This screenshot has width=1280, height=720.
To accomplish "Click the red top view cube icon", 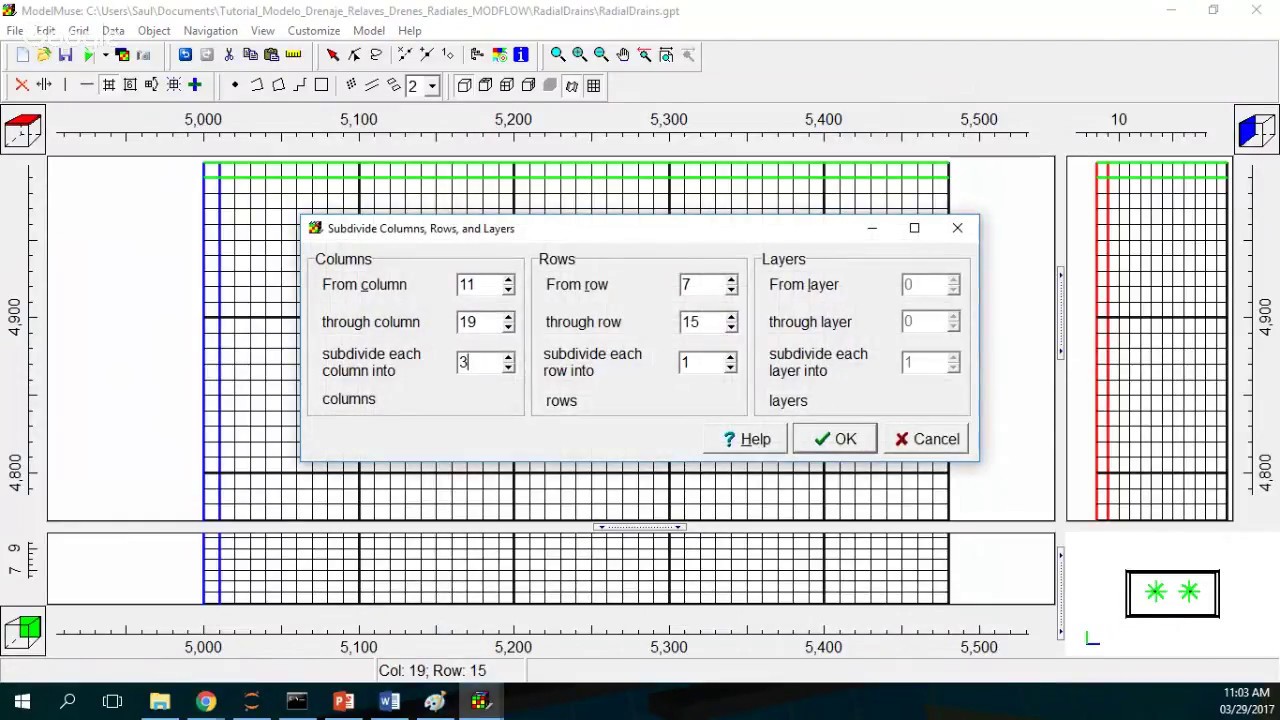I will point(22,130).
